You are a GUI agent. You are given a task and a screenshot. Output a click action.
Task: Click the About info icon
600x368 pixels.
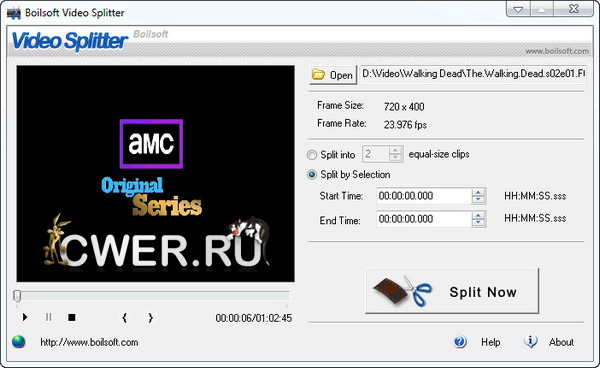pyautogui.click(x=530, y=341)
